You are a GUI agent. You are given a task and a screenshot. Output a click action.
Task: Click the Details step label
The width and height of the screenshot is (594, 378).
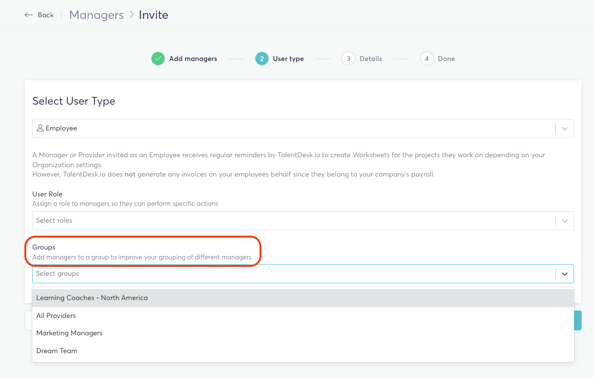click(x=371, y=59)
